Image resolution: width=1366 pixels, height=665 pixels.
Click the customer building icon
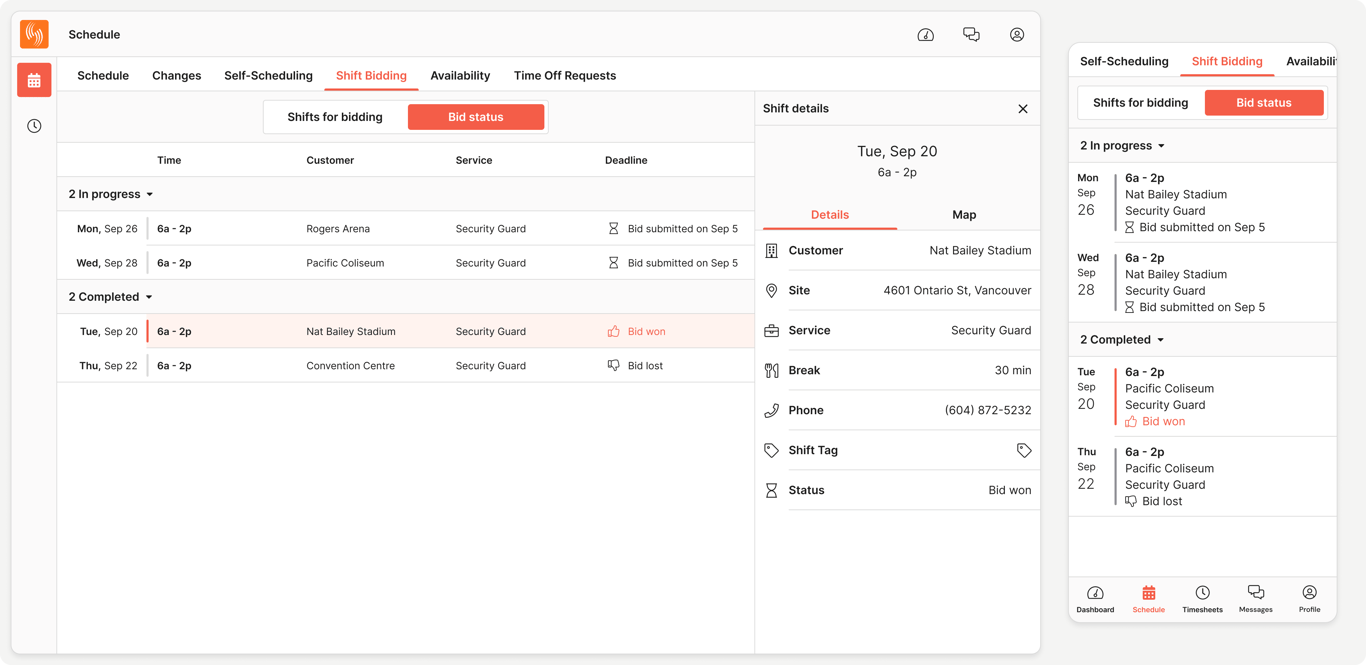pyautogui.click(x=772, y=251)
